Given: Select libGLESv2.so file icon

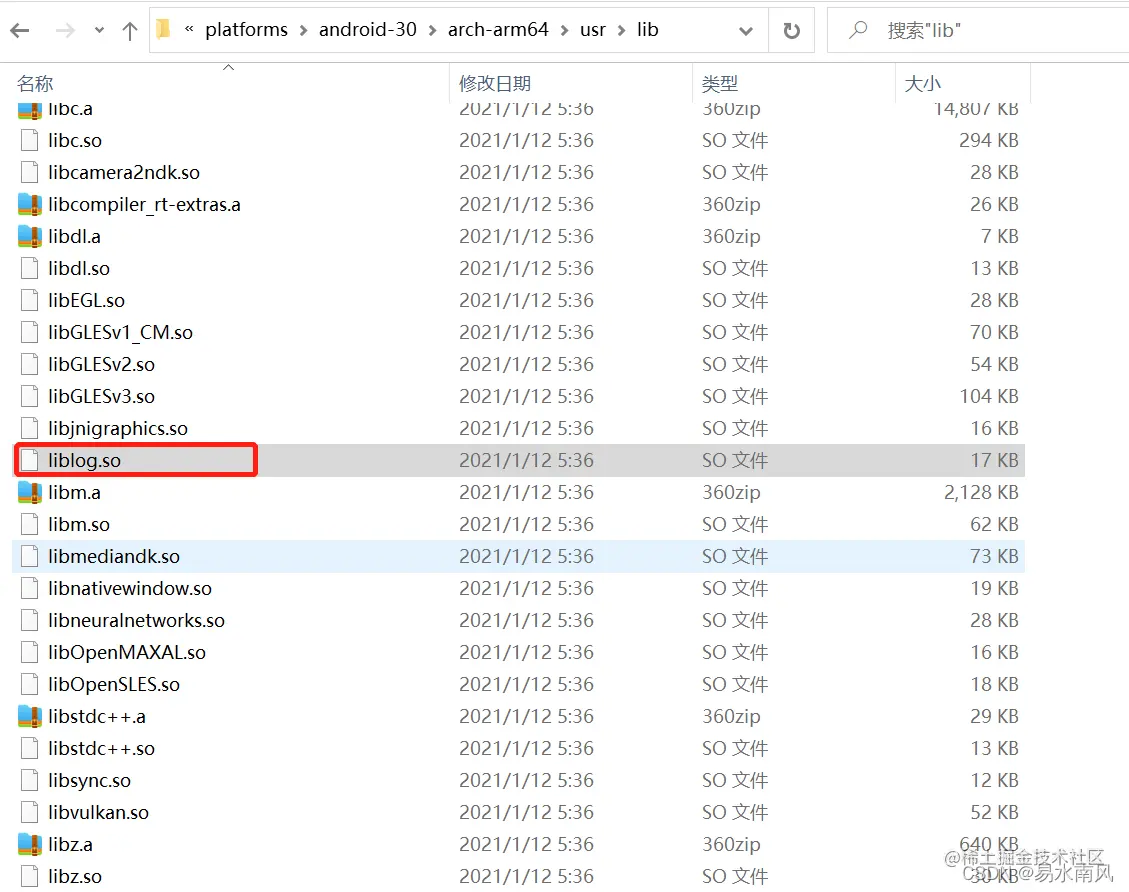Looking at the screenshot, I should [x=30, y=364].
